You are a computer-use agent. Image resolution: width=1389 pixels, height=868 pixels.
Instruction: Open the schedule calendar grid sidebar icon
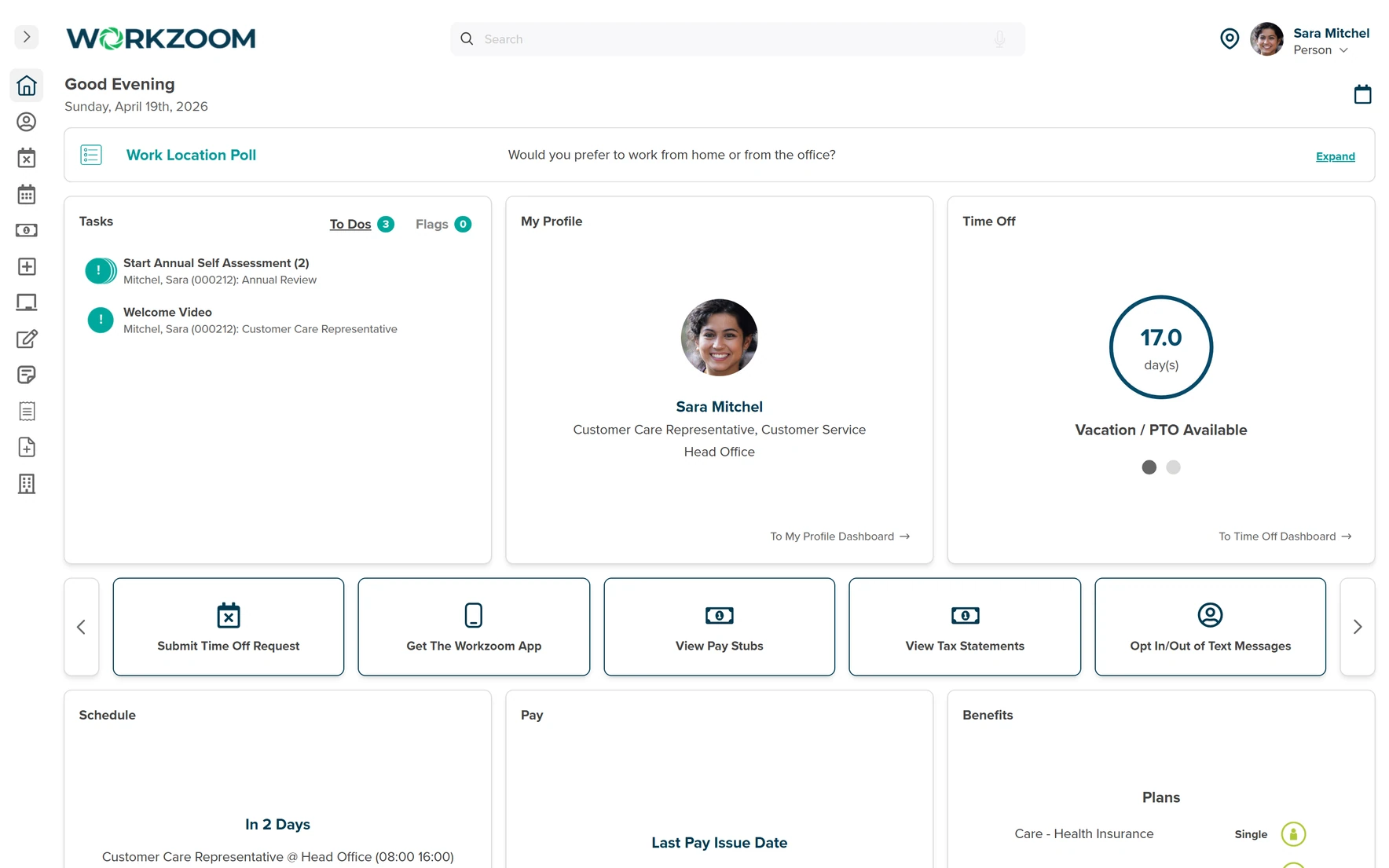point(27,194)
